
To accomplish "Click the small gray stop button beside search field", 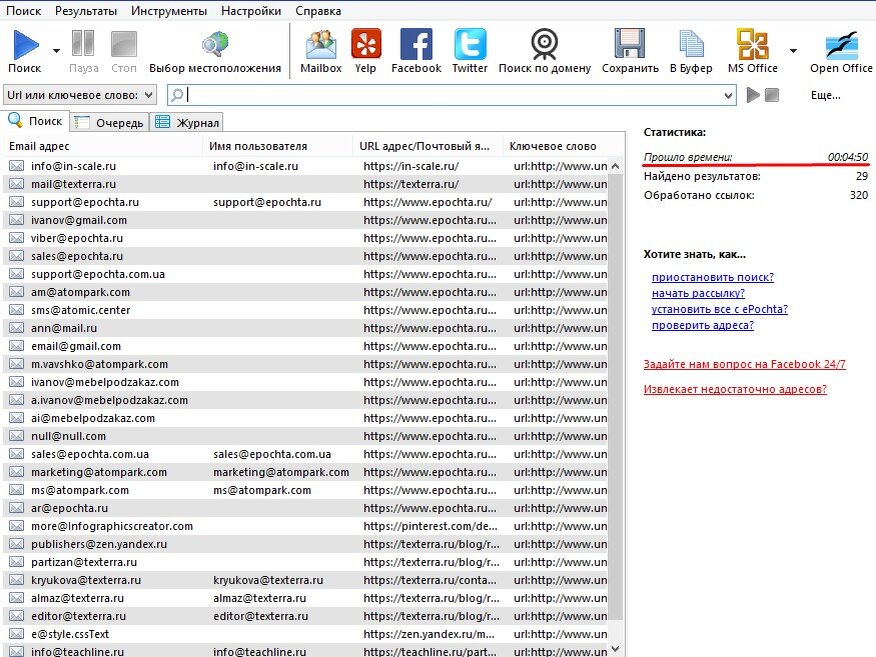I will click(772, 95).
